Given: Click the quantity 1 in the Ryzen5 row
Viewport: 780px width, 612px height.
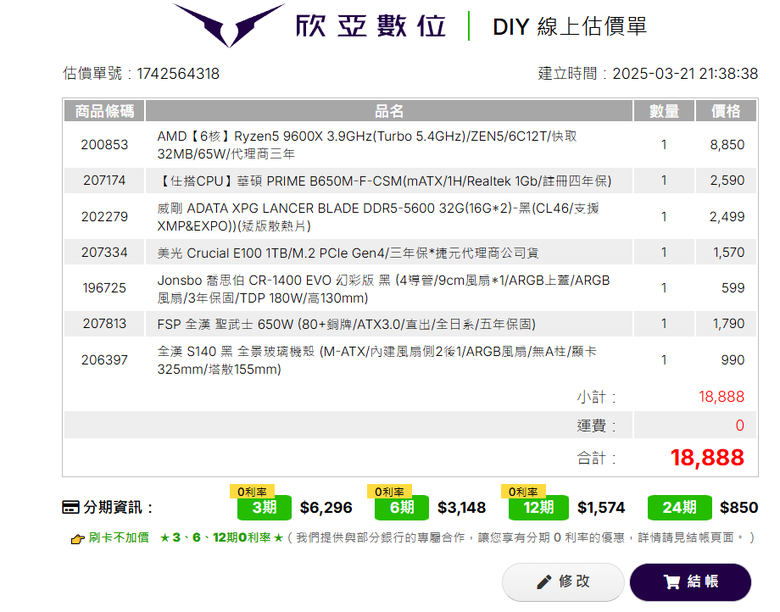Looking at the screenshot, I should coord(664,145).
